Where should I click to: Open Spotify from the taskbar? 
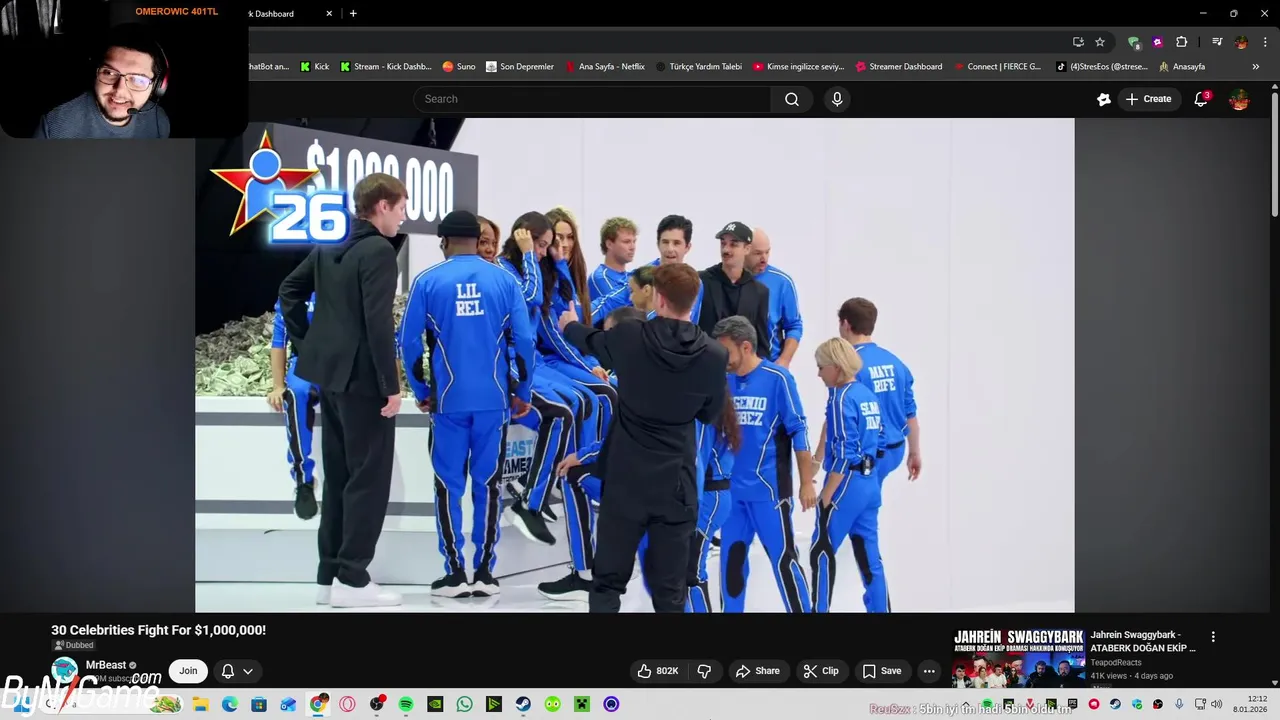tap(406, 704)
